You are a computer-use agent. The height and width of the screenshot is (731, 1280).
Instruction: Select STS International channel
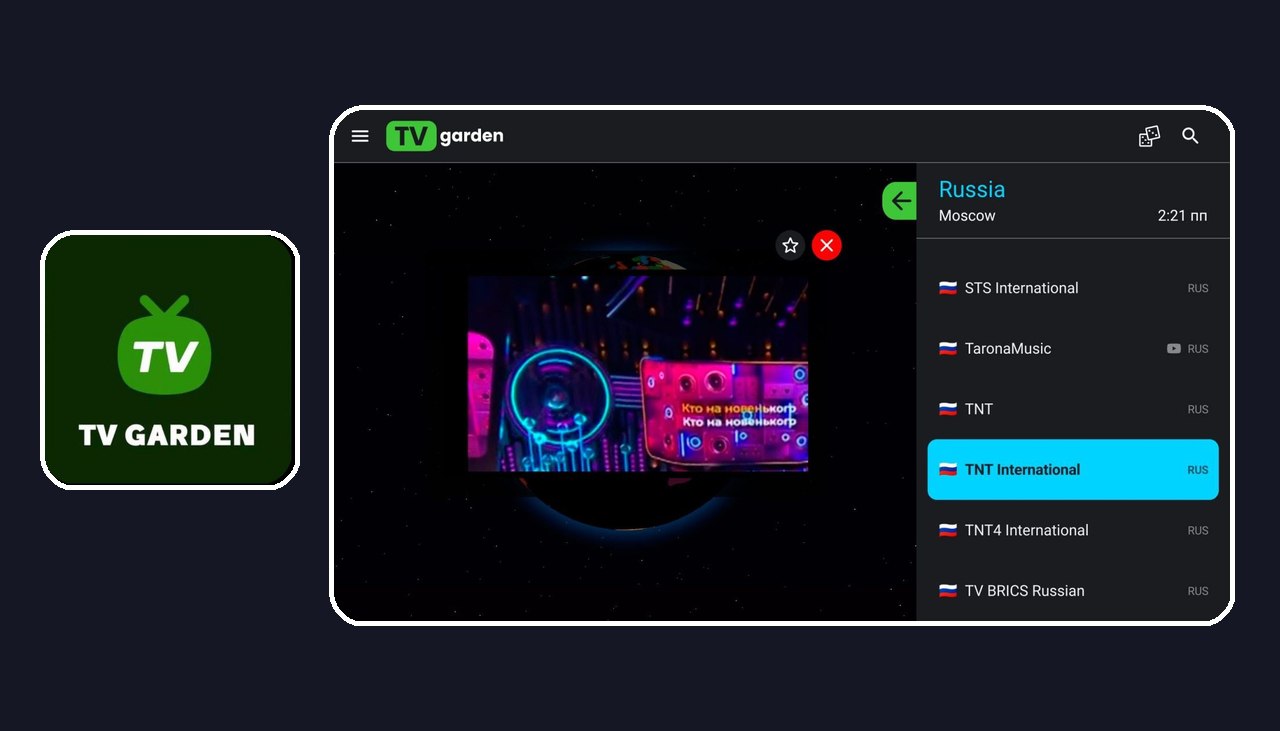point(1073,288)
